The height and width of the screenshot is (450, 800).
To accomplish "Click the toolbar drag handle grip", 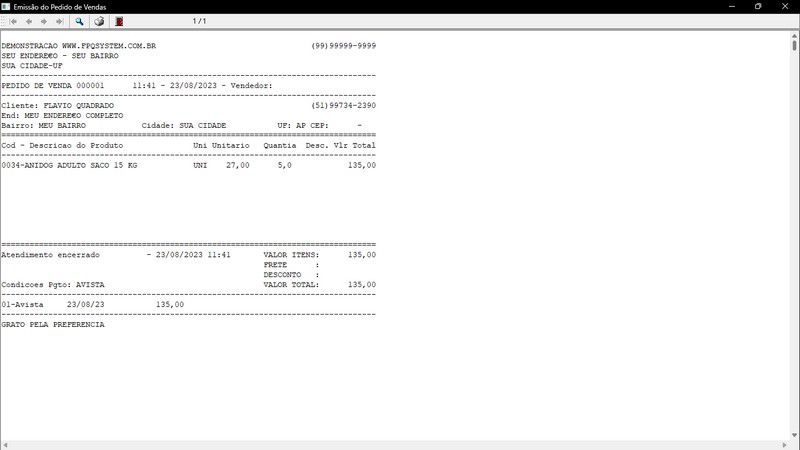I will (x=4, y=21).
